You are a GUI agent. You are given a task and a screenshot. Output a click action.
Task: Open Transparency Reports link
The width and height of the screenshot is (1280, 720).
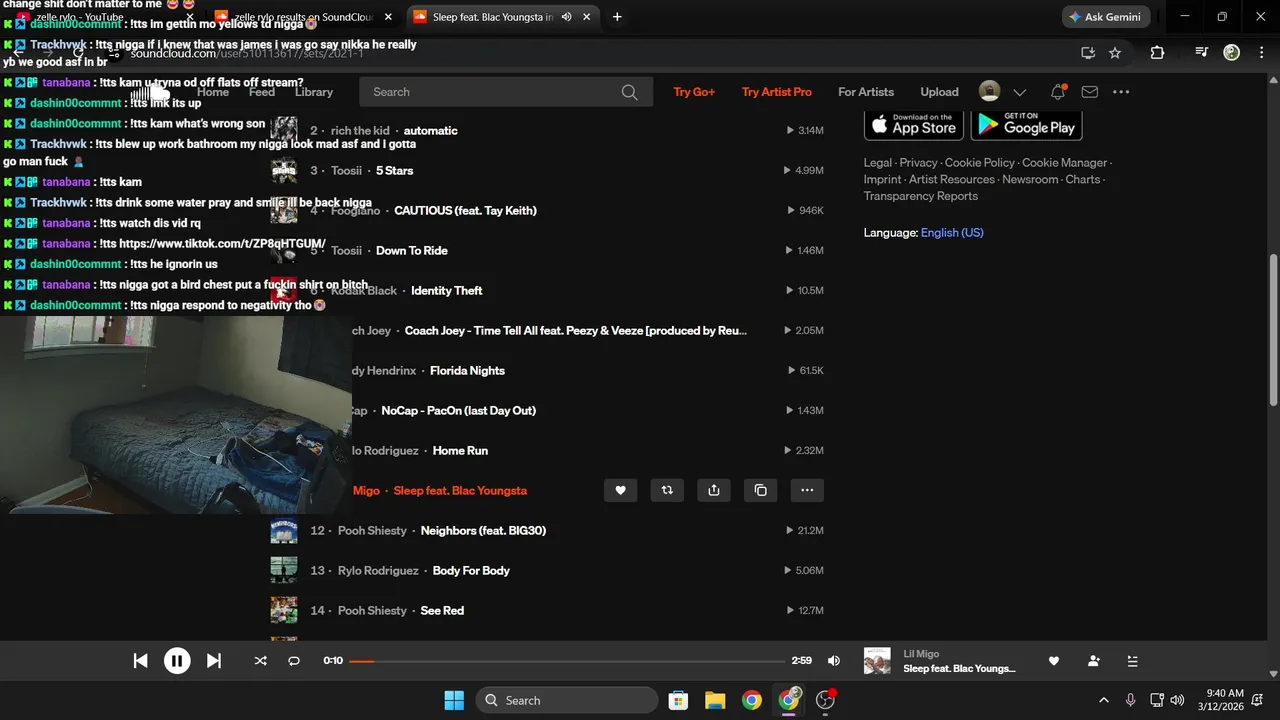(x=921, y=196)
